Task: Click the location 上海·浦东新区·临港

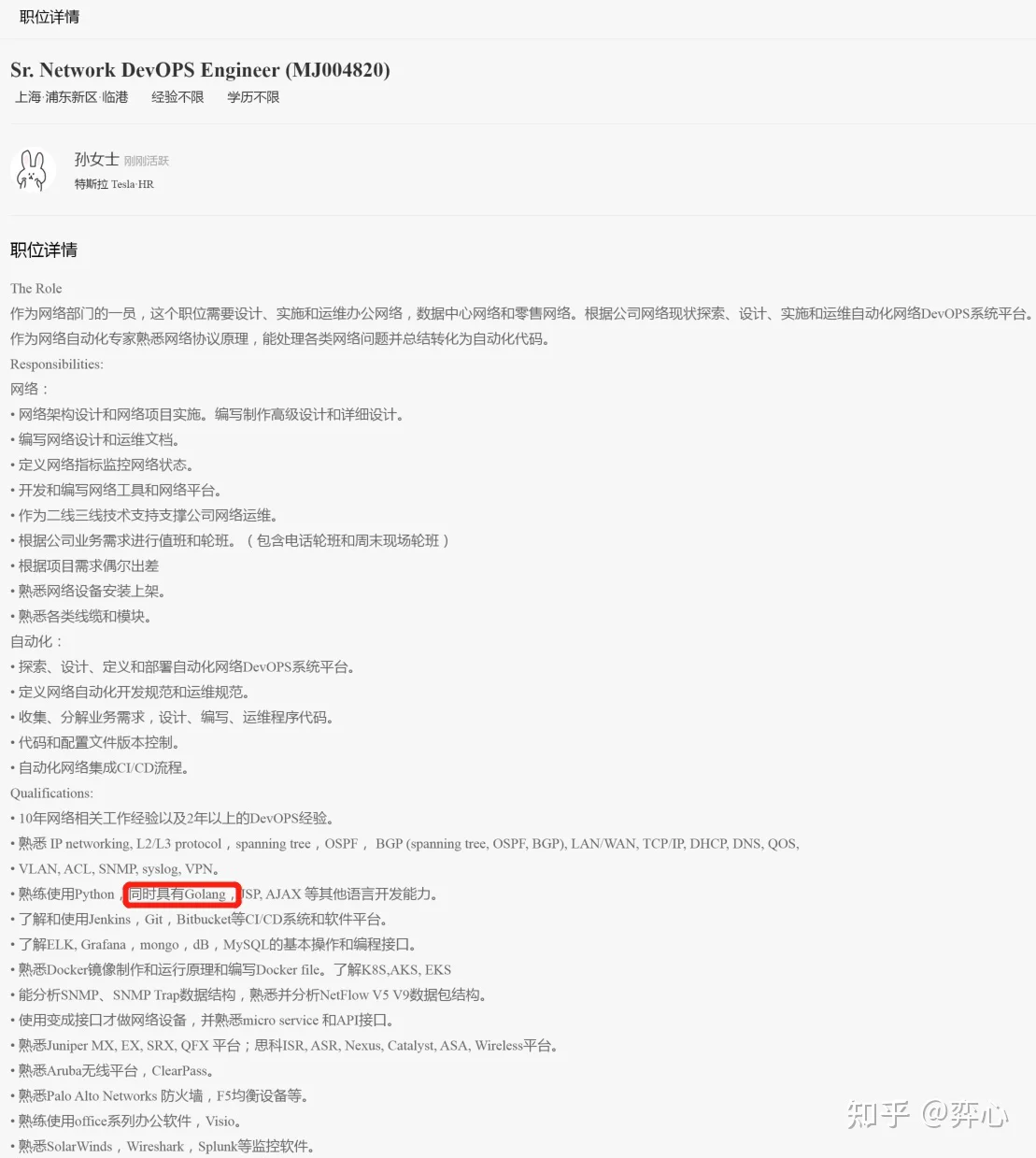Action: coord(72,97)
